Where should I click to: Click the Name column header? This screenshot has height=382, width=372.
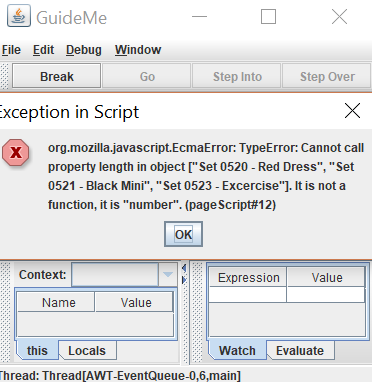point(56,302)
